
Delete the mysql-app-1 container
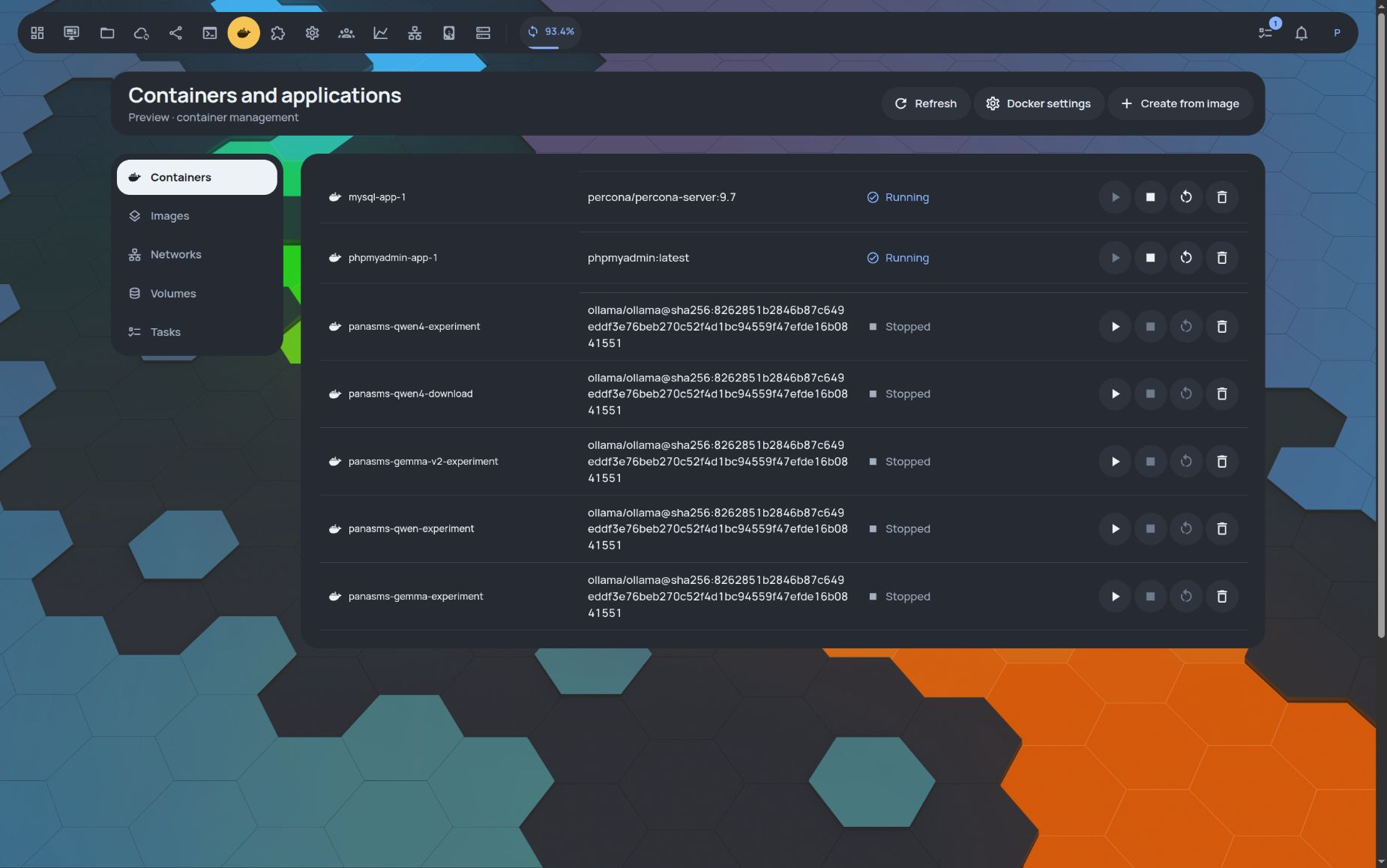click(x=1222, y=197)
